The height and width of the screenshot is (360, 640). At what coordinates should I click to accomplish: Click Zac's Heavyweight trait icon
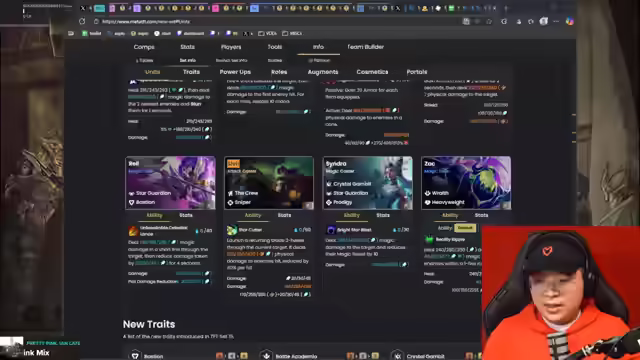pos(428,202)
